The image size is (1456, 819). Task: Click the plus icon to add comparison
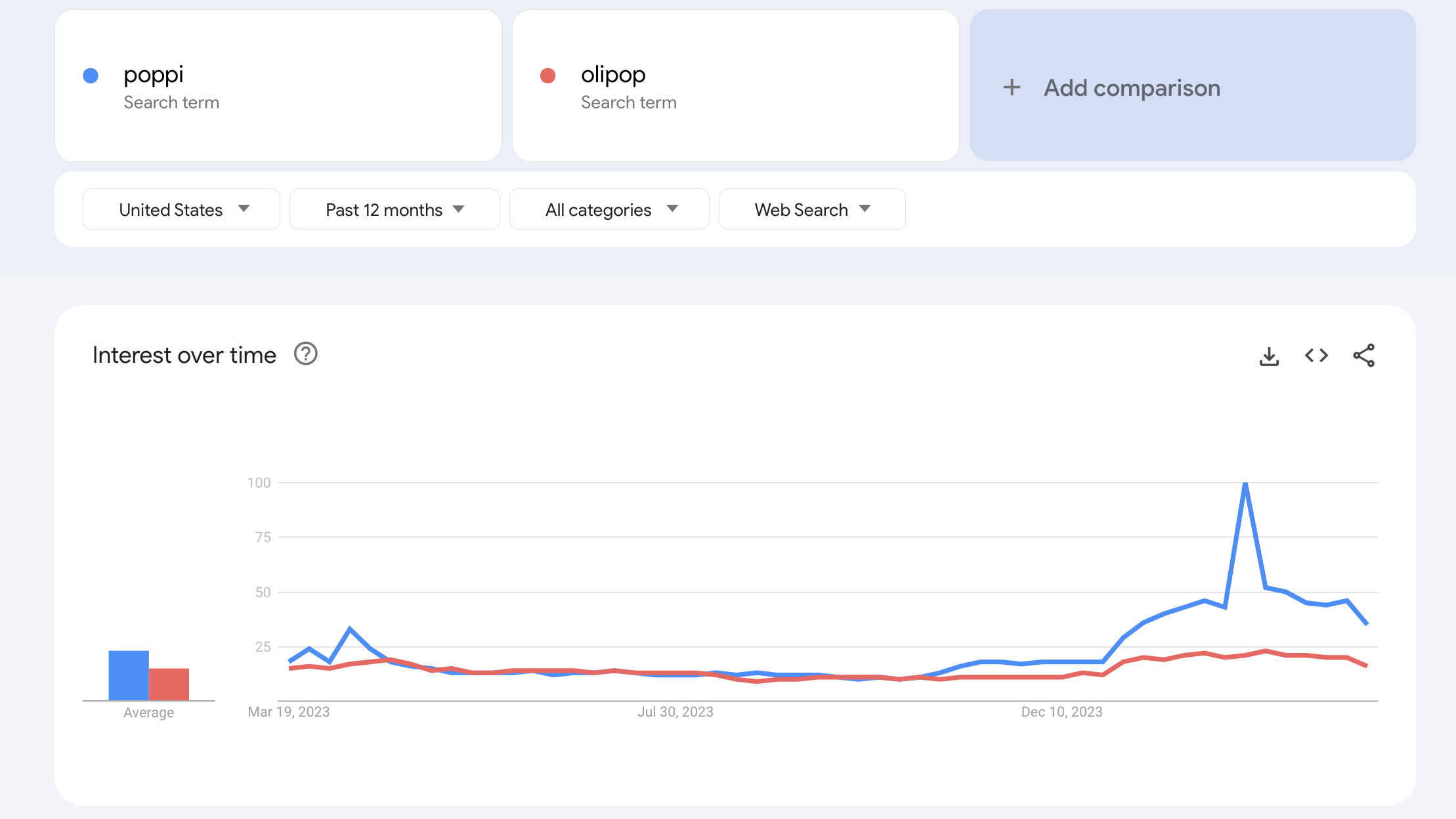pyautogui.click(x=1012, y=87)
